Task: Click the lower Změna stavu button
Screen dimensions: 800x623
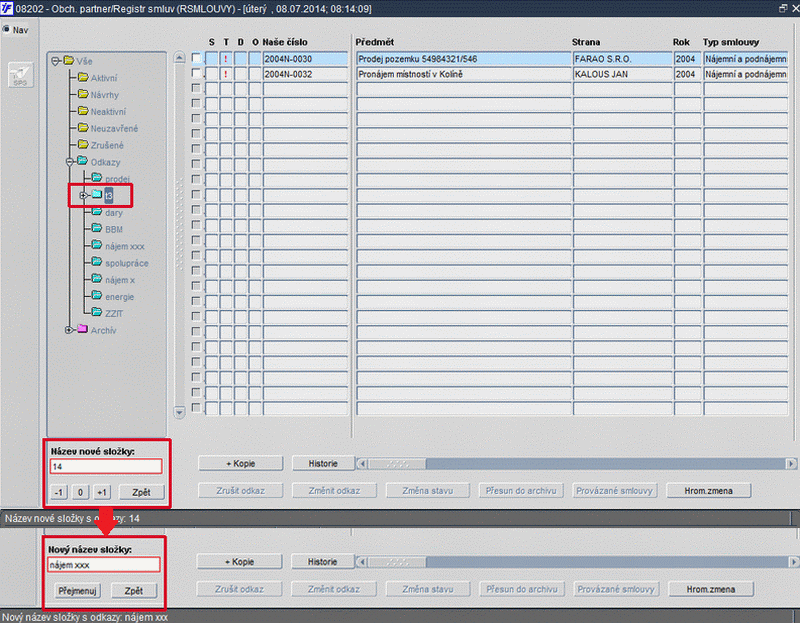Action: (x=427, y=589)
